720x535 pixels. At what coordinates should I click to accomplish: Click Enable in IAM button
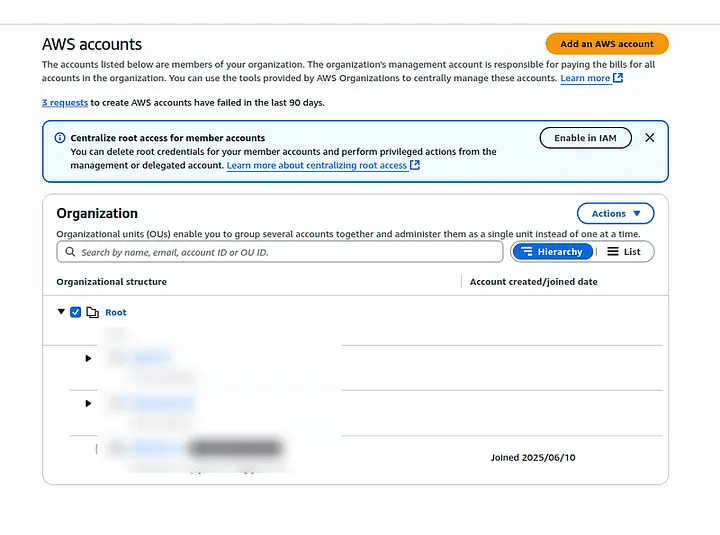click(585, 138)
